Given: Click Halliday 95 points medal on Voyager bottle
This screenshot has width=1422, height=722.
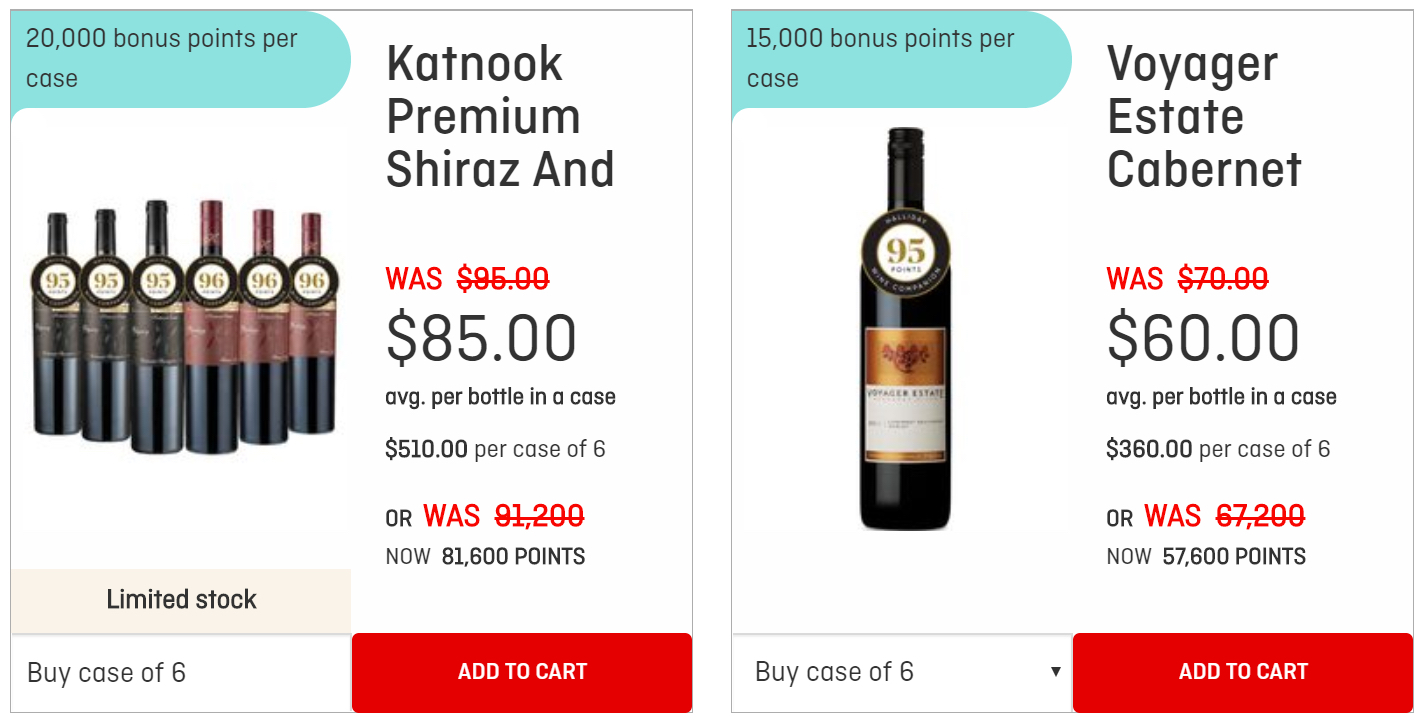Looking at the screenshot, I should [x=905, y=253].
